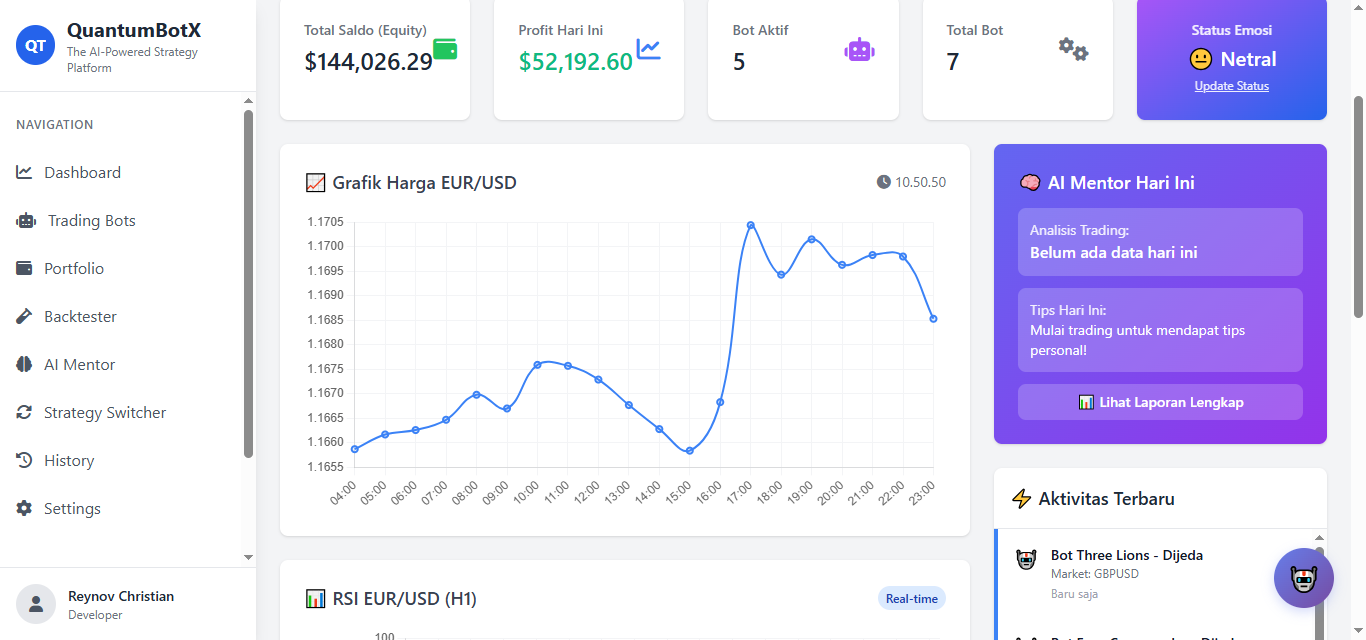The width and height of the screenshot is (1366, 640).
Task: Click the Belum ada data hari ini text
Action: 1114,253
